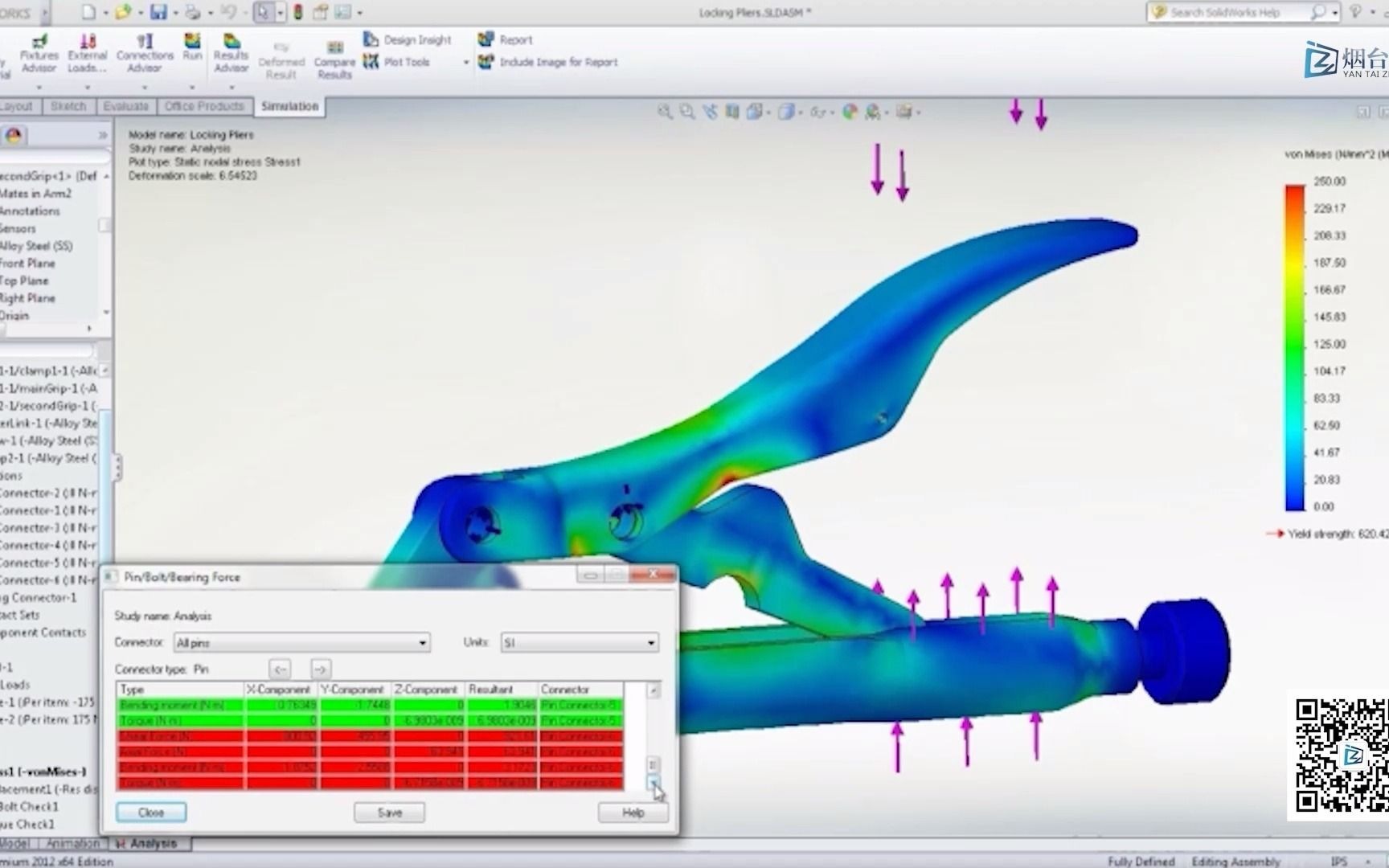Close the Pin/Bolt/Bearing Force dialog
The image size is (1389, 868).
(151, 812)
